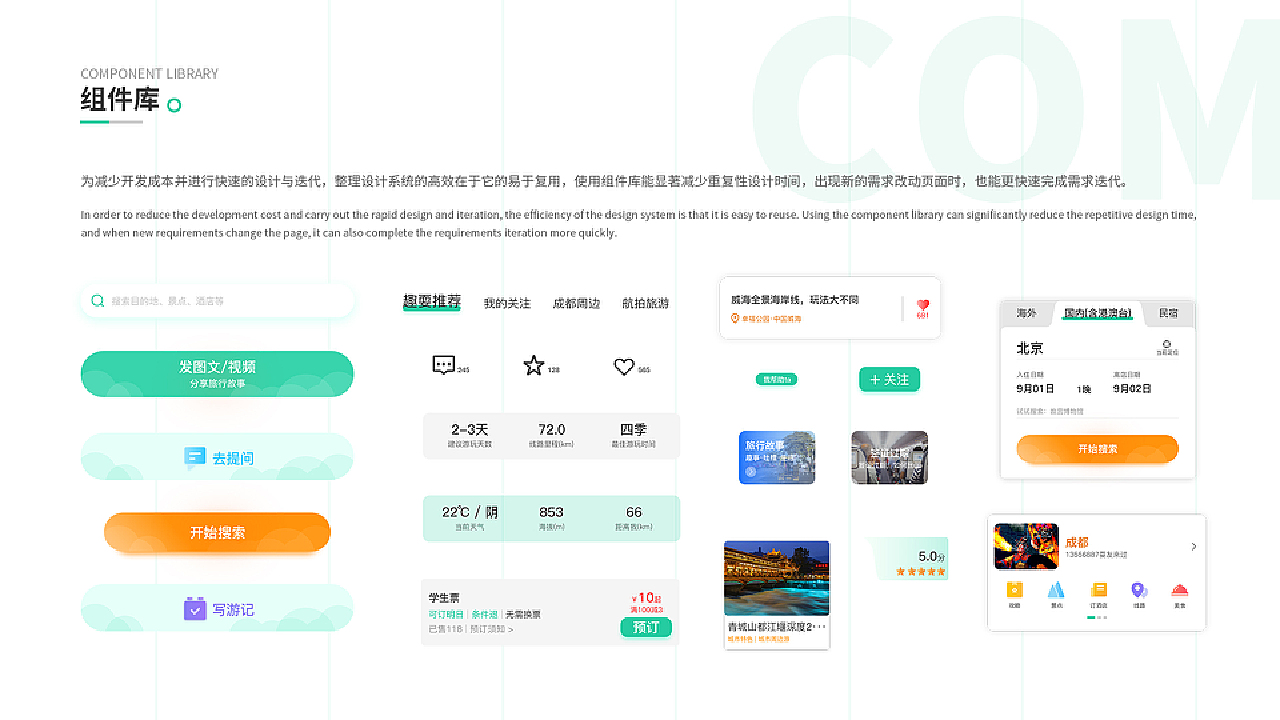Click the star favorite icon with count 128
This screenshot has height=720, width=1280.
click(534, 365)
